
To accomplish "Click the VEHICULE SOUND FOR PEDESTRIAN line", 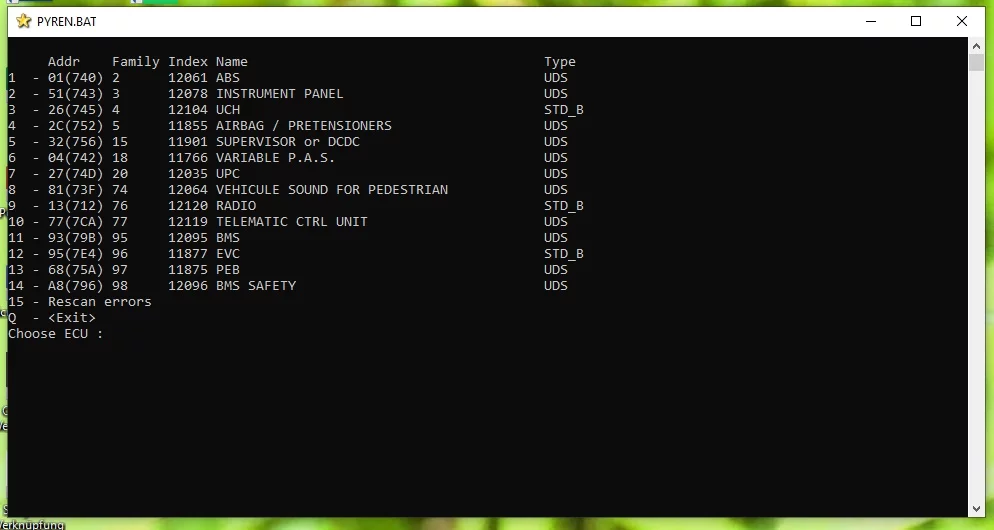I will pos(331,190).
